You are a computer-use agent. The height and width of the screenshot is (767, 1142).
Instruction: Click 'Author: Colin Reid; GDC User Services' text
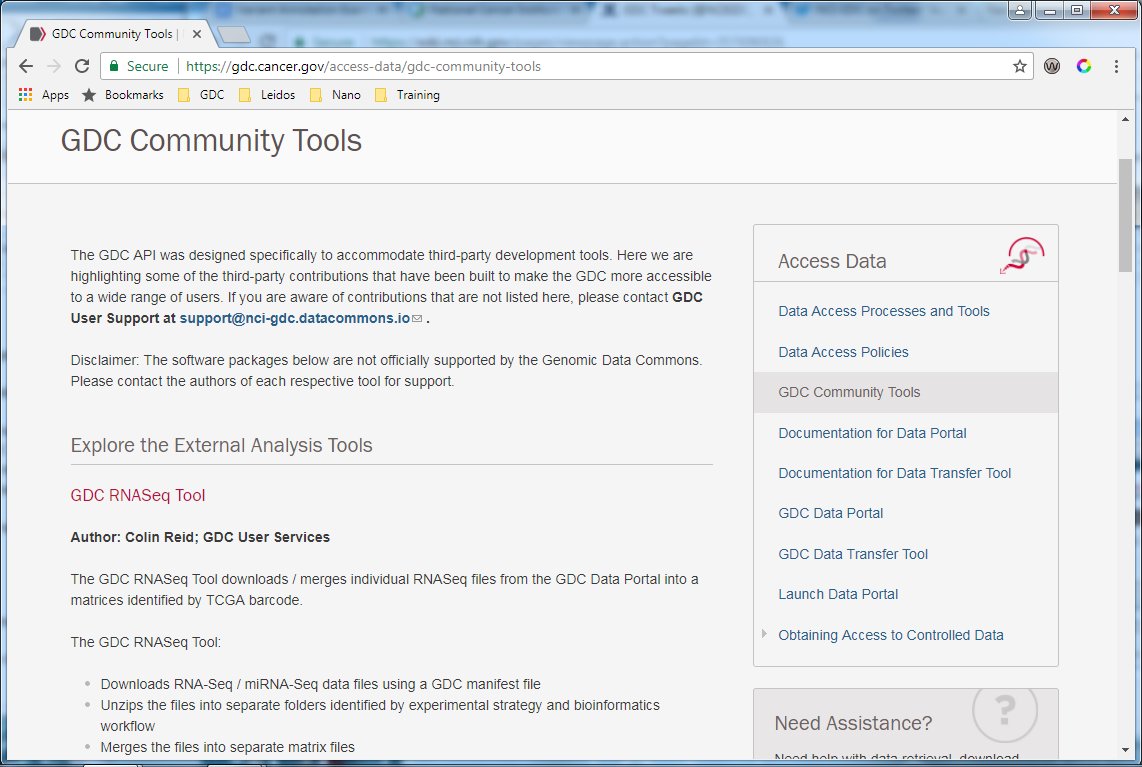coord(200,537)
